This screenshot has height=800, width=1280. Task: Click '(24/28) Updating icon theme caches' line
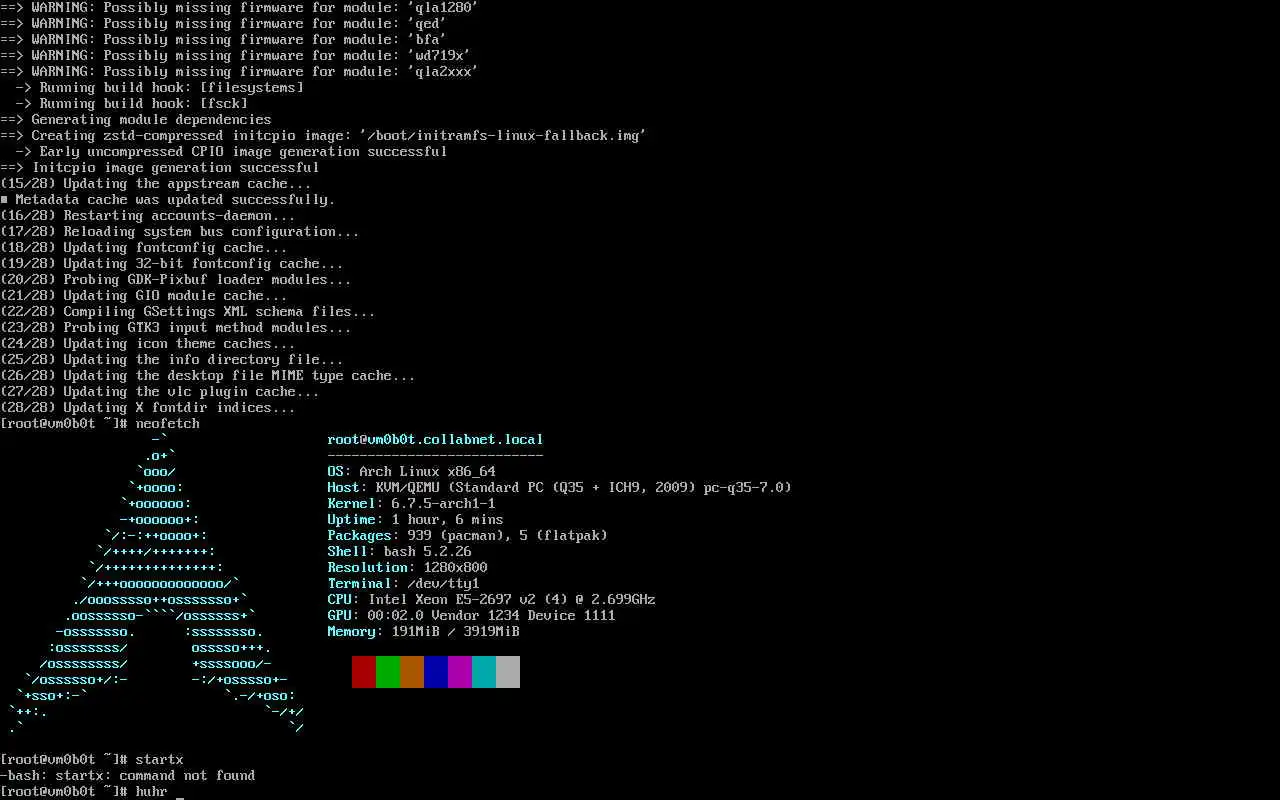tap(148, 344)
